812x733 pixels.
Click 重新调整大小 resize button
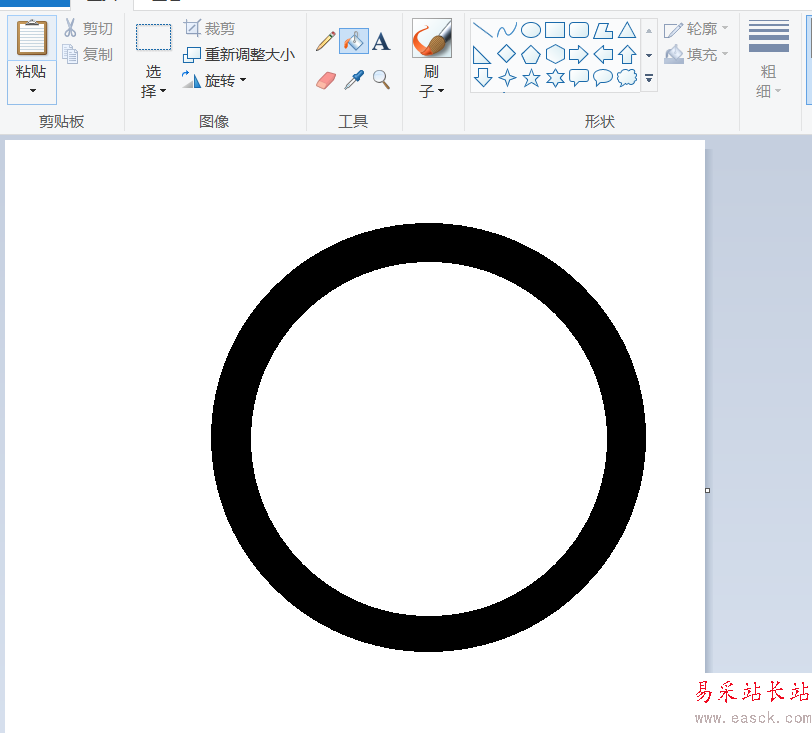(239, 54)
